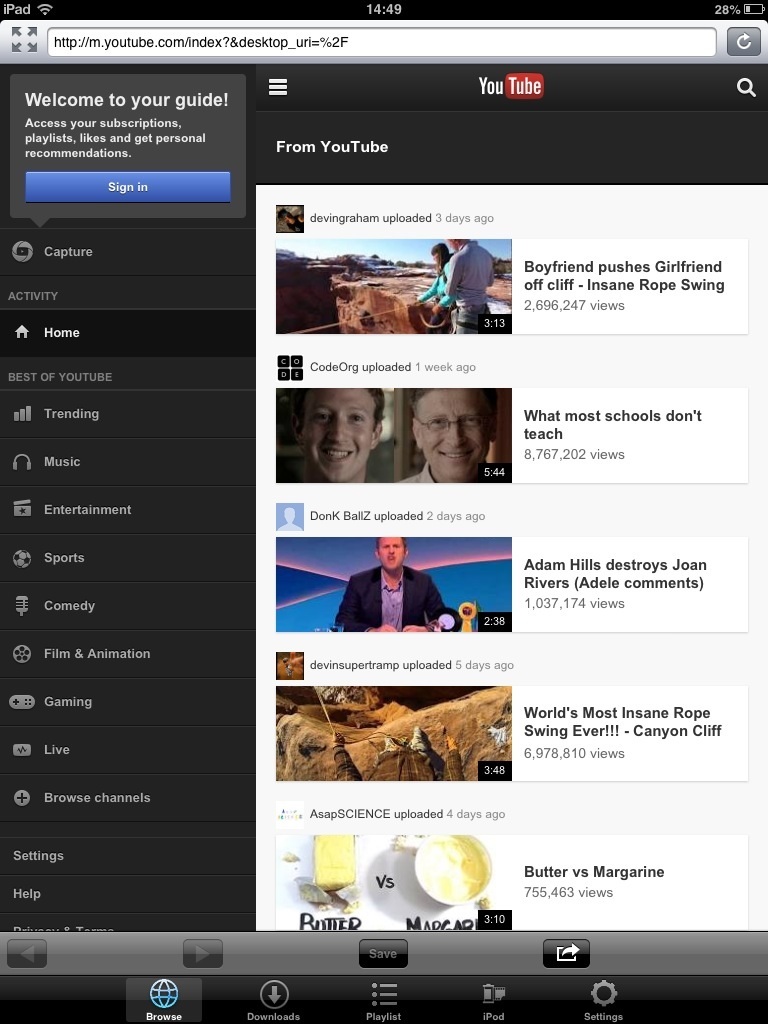
Task: Open the hamburger guide menu icon
Action: (x=278, y=87)
